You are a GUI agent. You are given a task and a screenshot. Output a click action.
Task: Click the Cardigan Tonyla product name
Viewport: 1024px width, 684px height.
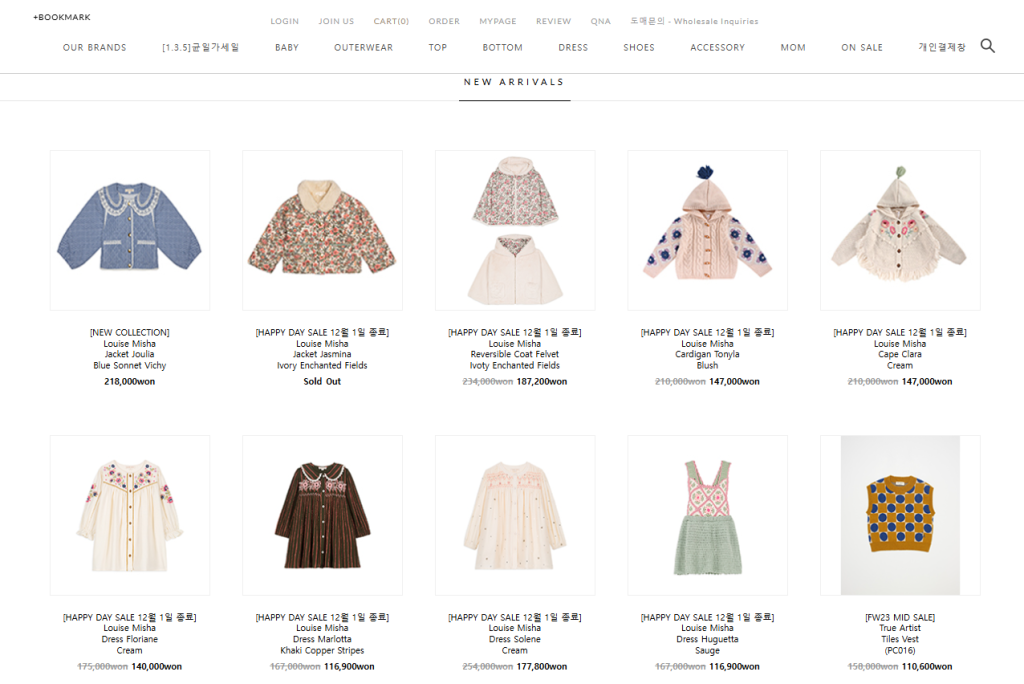[707, 354]
